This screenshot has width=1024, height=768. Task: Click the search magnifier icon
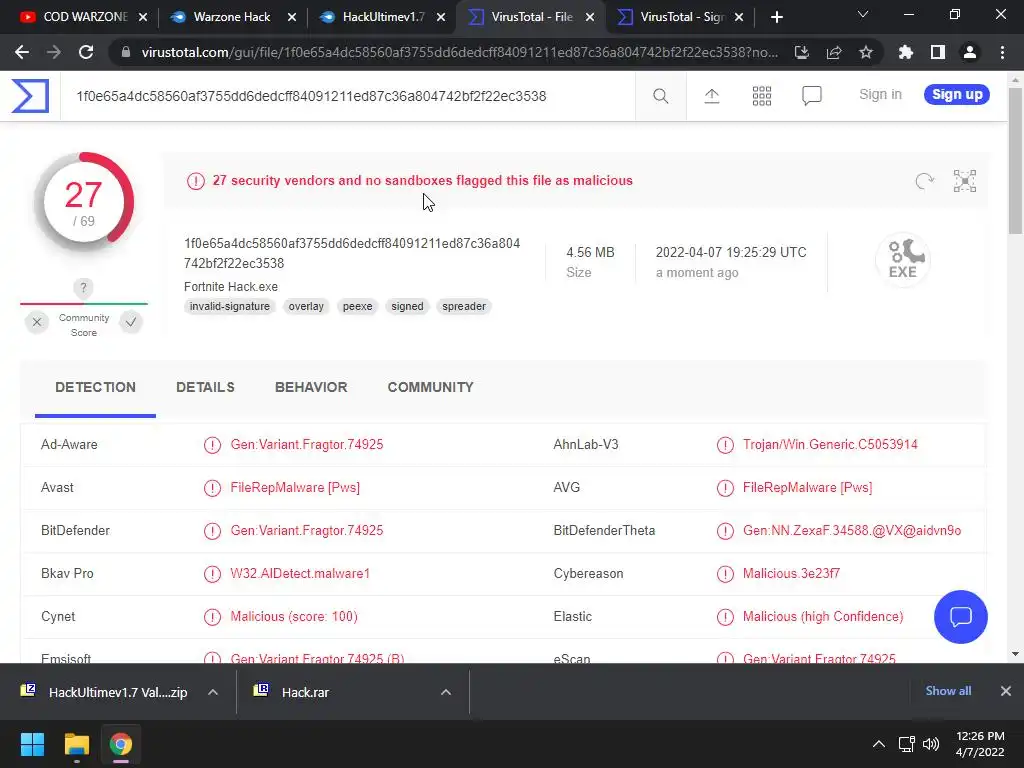click(x=660, y=96)
